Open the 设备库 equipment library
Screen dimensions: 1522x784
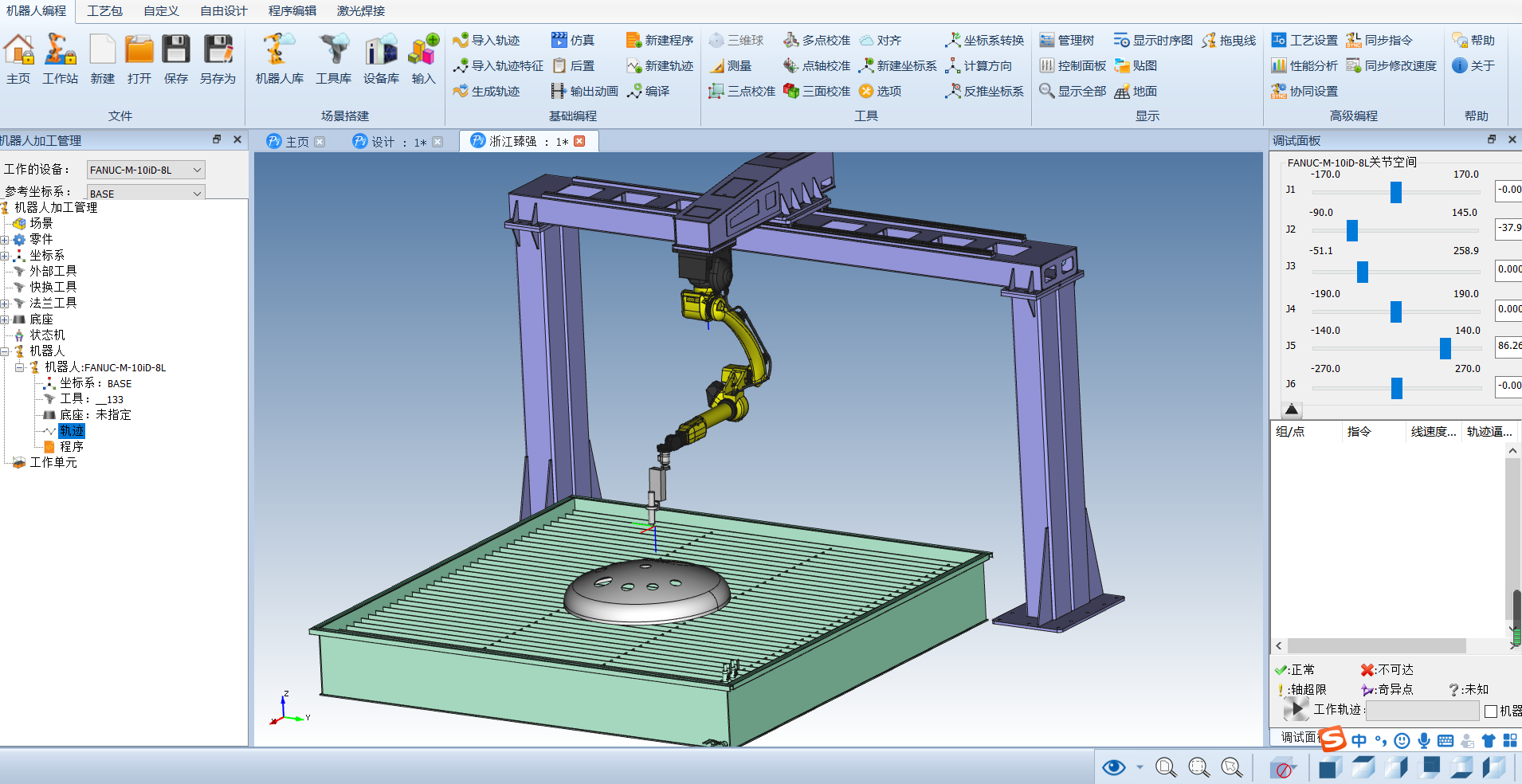(x=381, y=57)
